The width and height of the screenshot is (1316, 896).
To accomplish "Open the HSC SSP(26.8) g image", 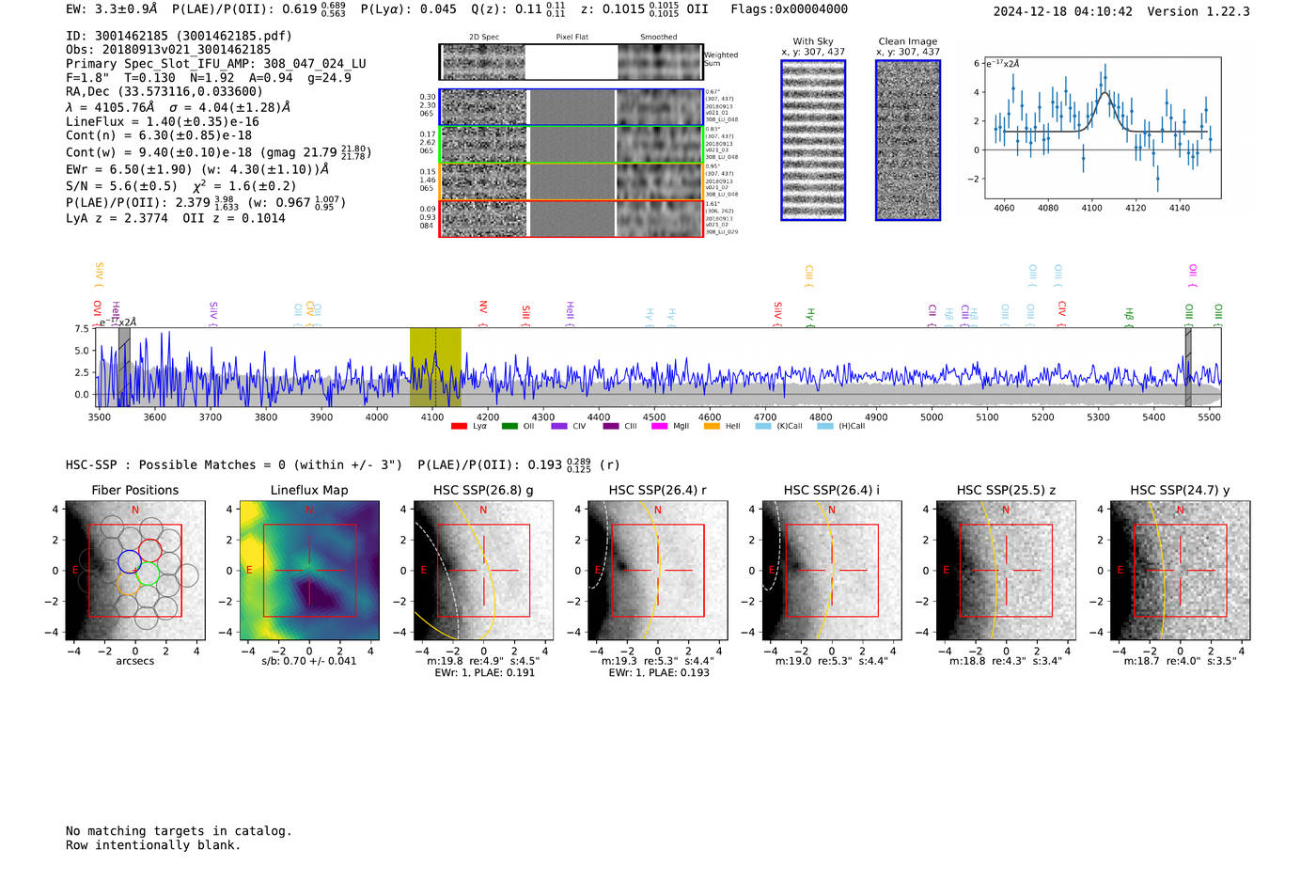I will click(483, 571).
